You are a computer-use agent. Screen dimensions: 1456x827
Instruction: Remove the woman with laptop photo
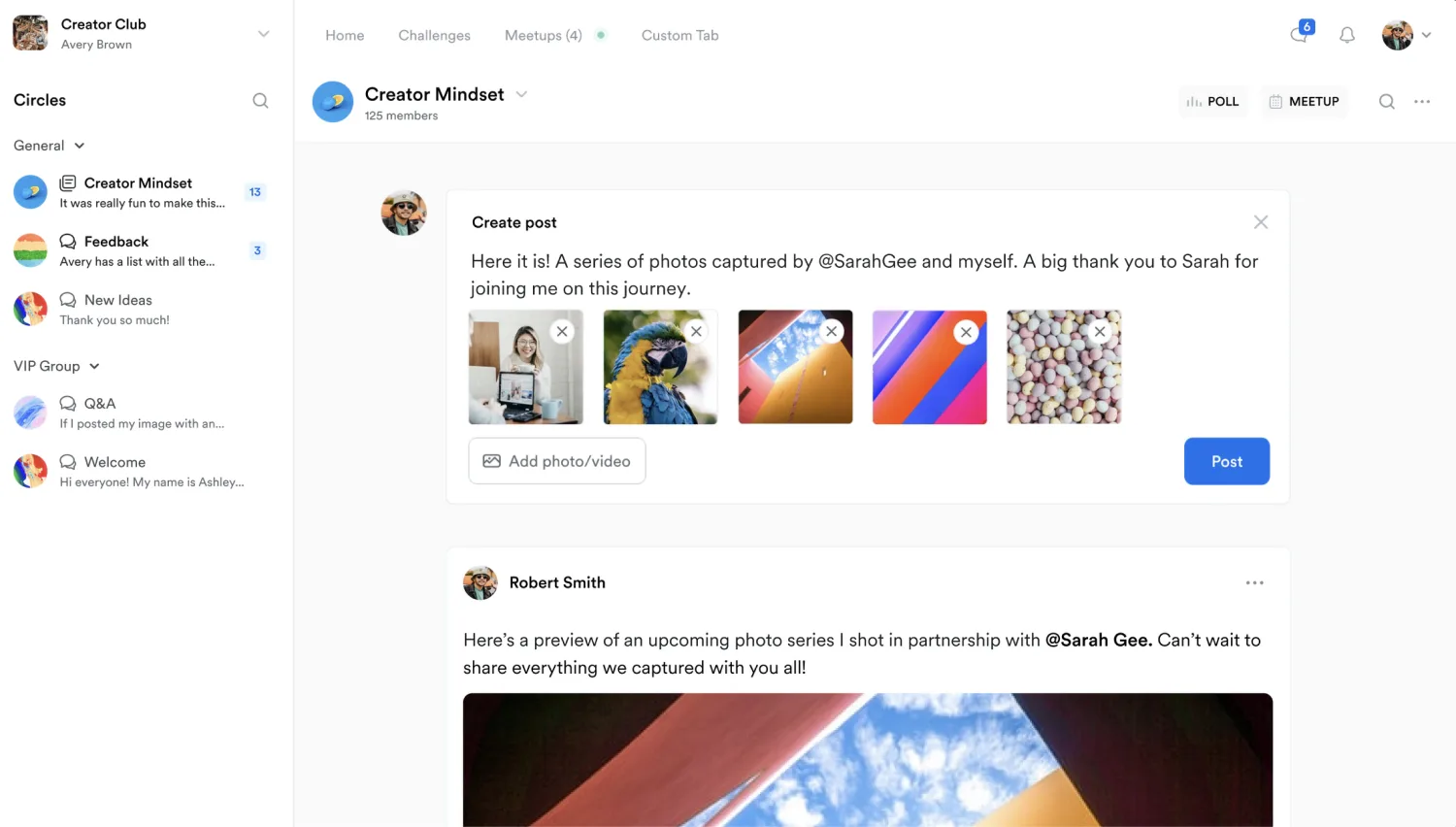[x=562, y=331]
